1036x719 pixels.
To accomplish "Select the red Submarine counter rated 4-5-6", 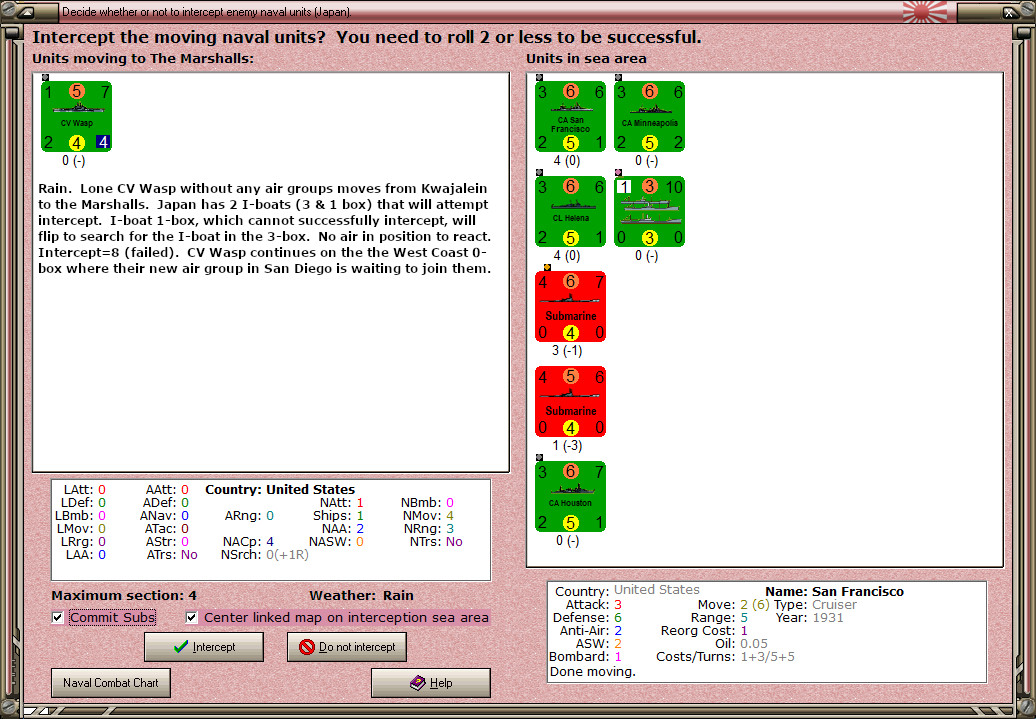I will [x=570, y=402].
